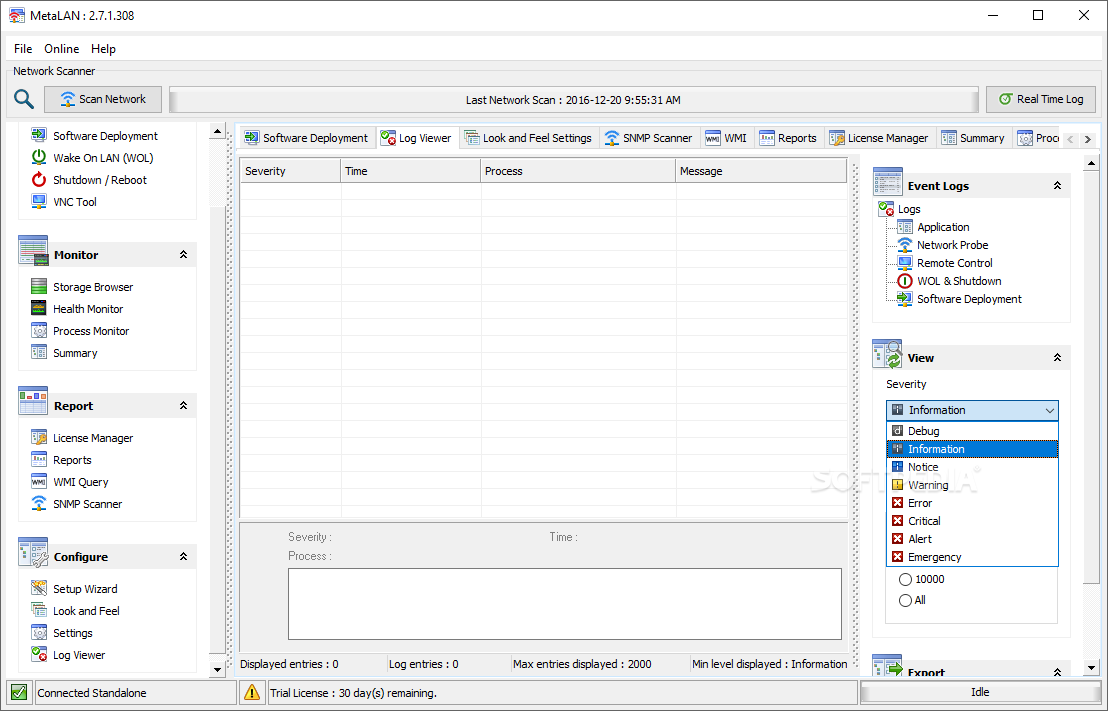Sort log by Time column header
Viewport: 1108px width, 711px height.
click(411, 171)
